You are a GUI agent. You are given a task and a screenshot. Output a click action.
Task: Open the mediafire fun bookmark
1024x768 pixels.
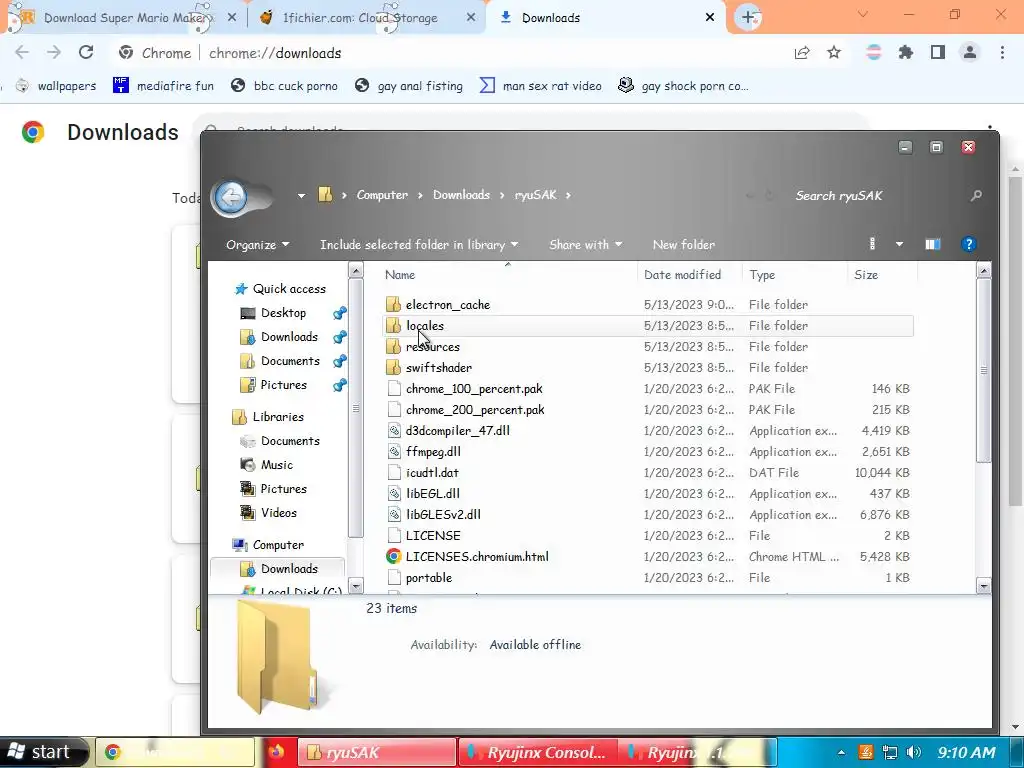(163, 86)
